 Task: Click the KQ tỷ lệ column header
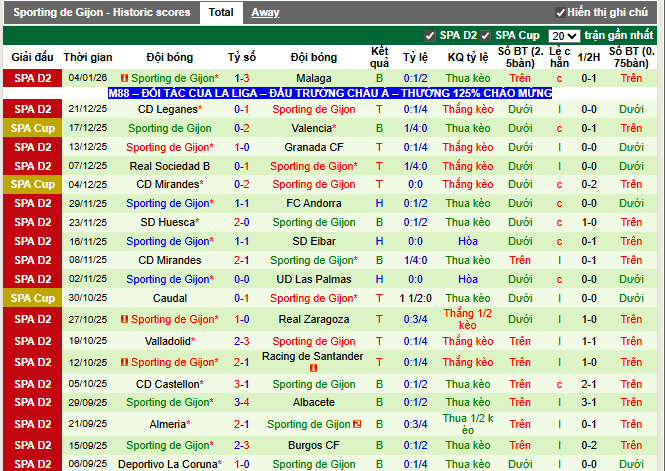click(x=468, y=57)
